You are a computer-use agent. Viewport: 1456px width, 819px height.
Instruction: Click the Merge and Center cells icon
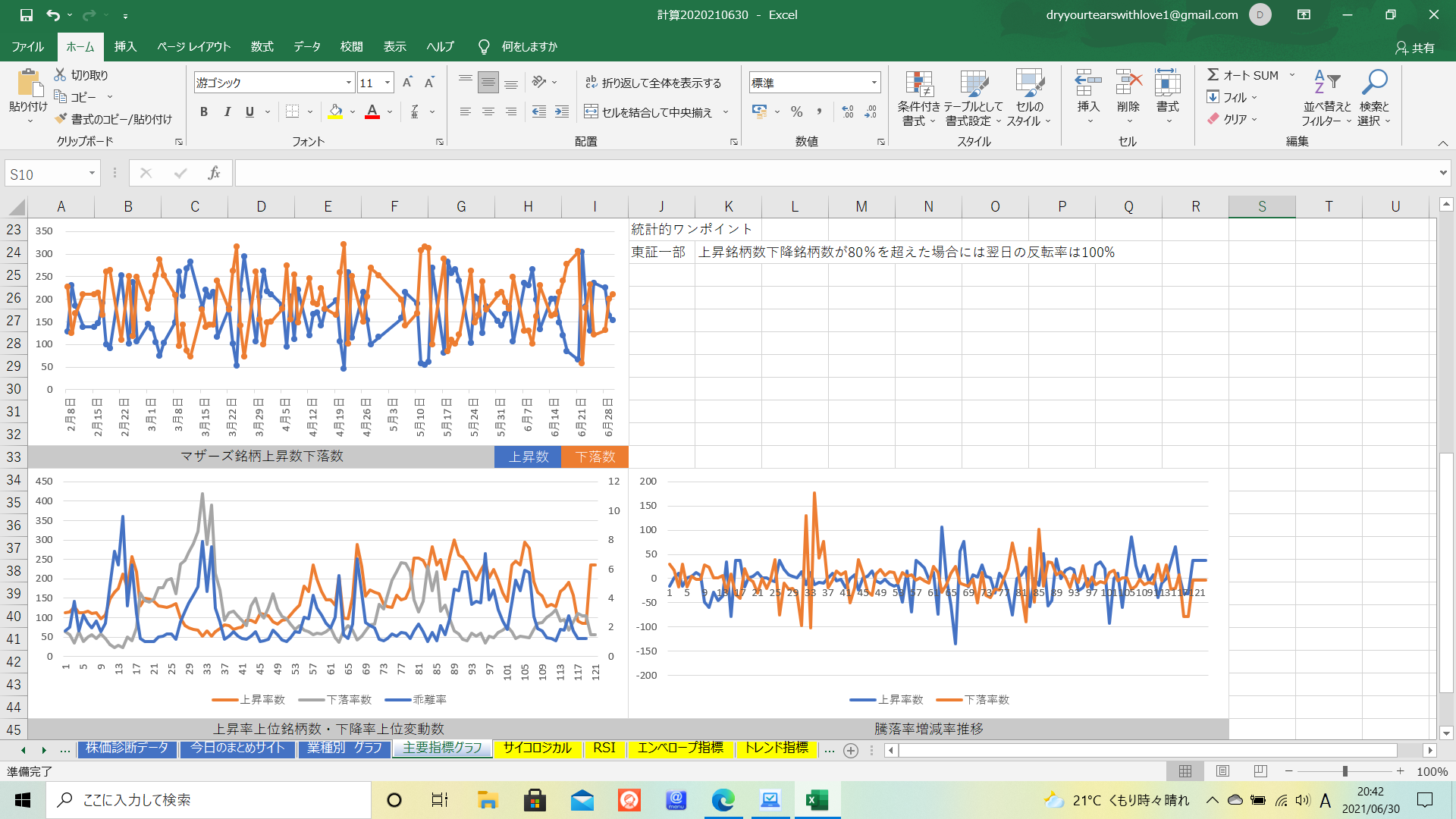click(591, 112)
